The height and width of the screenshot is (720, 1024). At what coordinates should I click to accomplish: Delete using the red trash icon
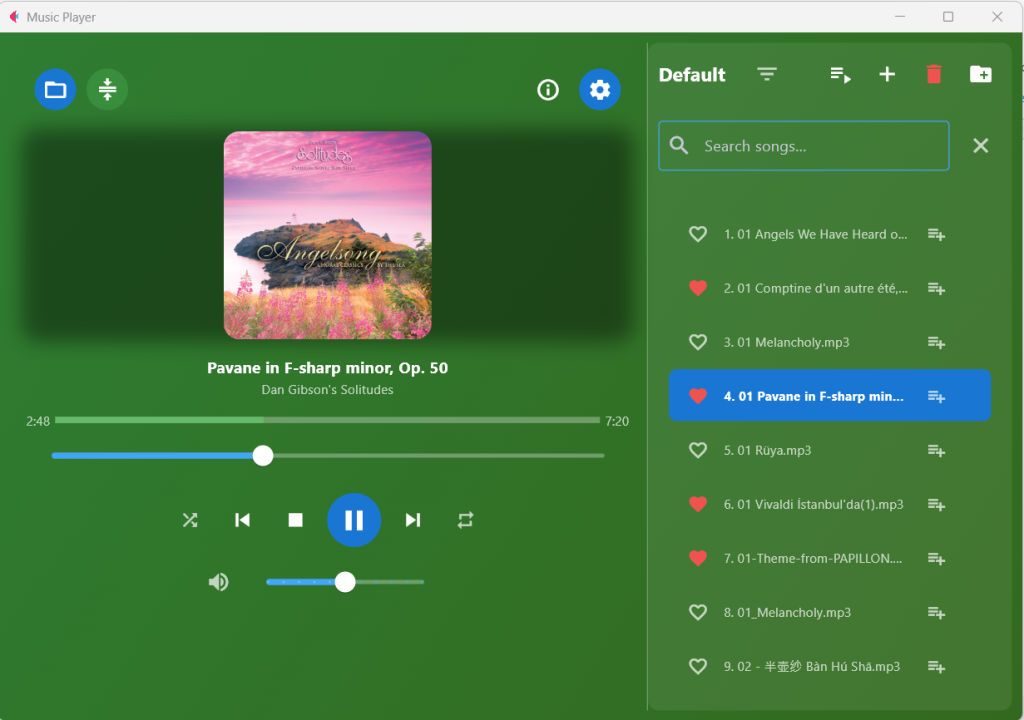[x=934, y=75]
